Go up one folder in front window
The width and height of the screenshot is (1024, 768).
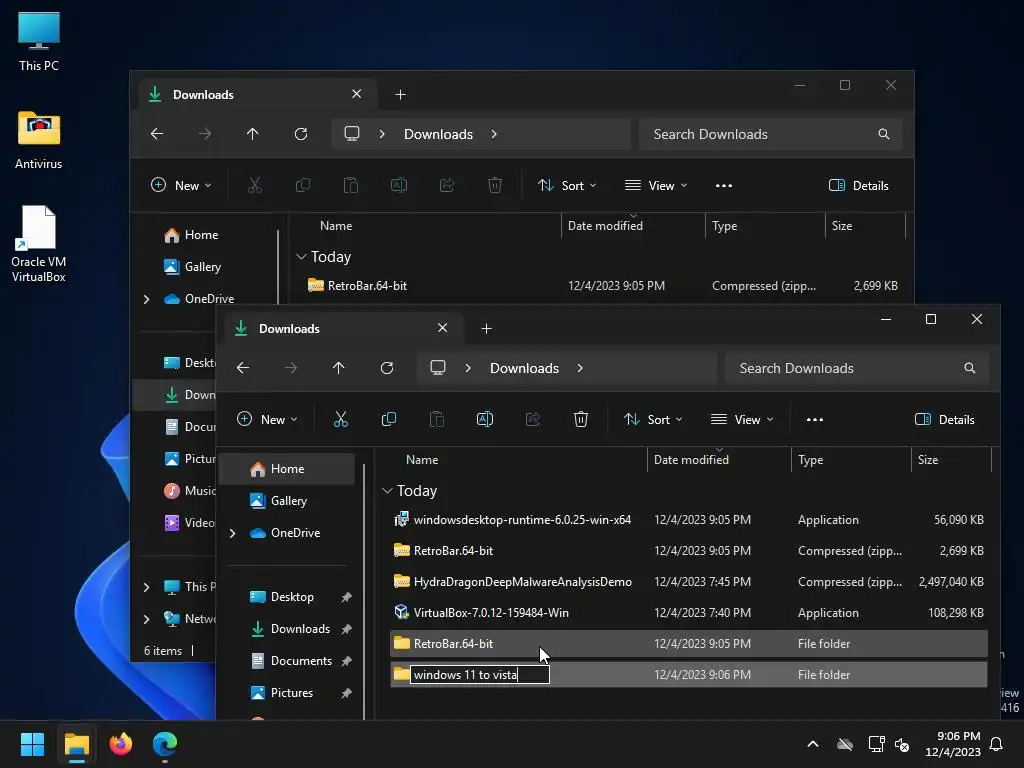point(338,368)
